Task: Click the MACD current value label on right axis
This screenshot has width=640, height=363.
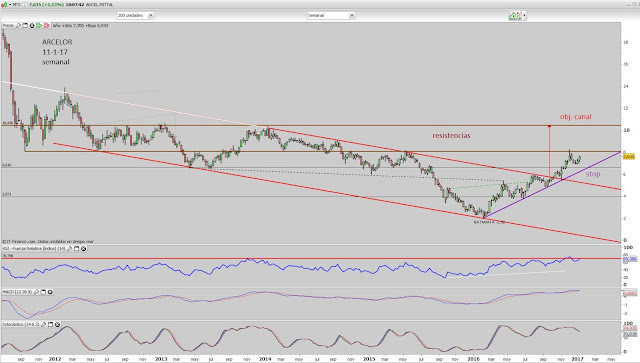Action: 629,294
